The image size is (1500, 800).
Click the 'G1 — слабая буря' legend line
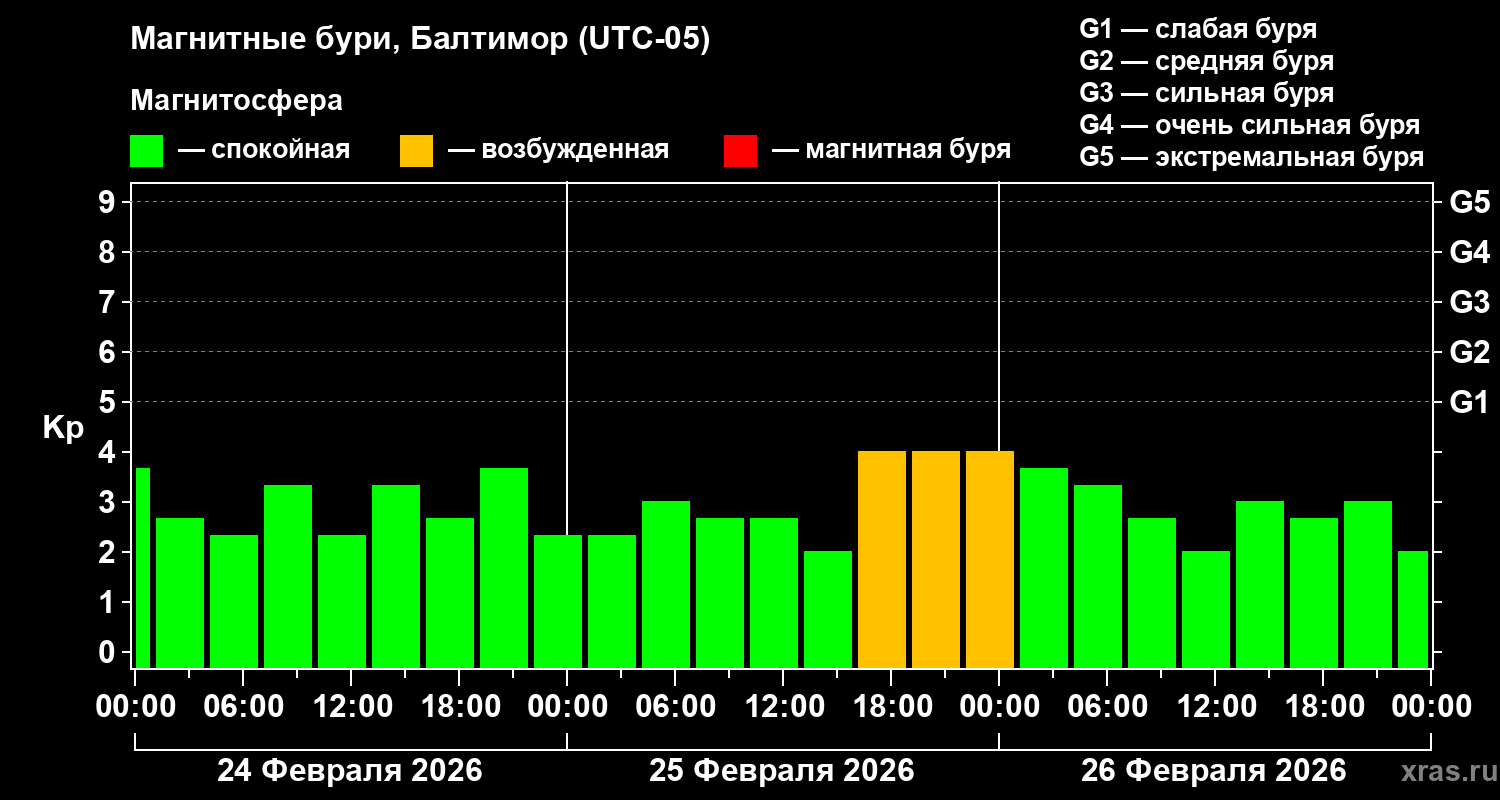point(1198,29)
